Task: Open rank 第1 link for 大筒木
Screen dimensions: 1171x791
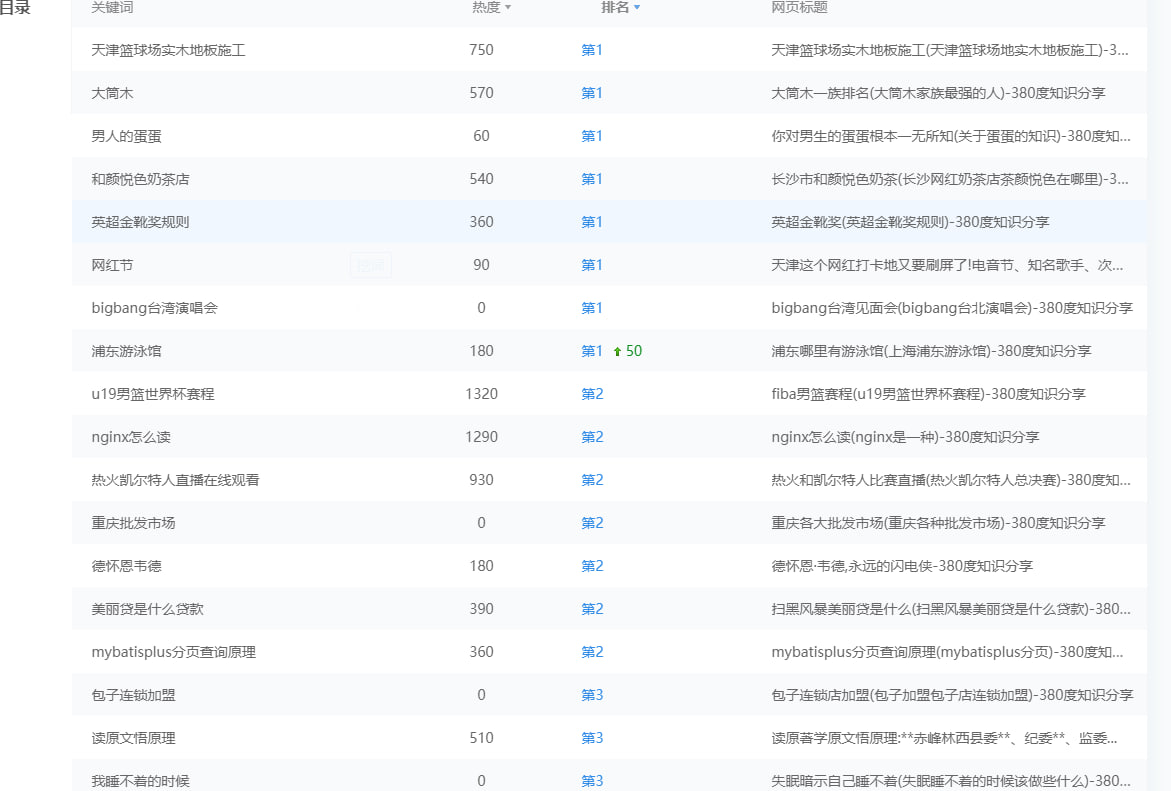Action: click(592, 93)
